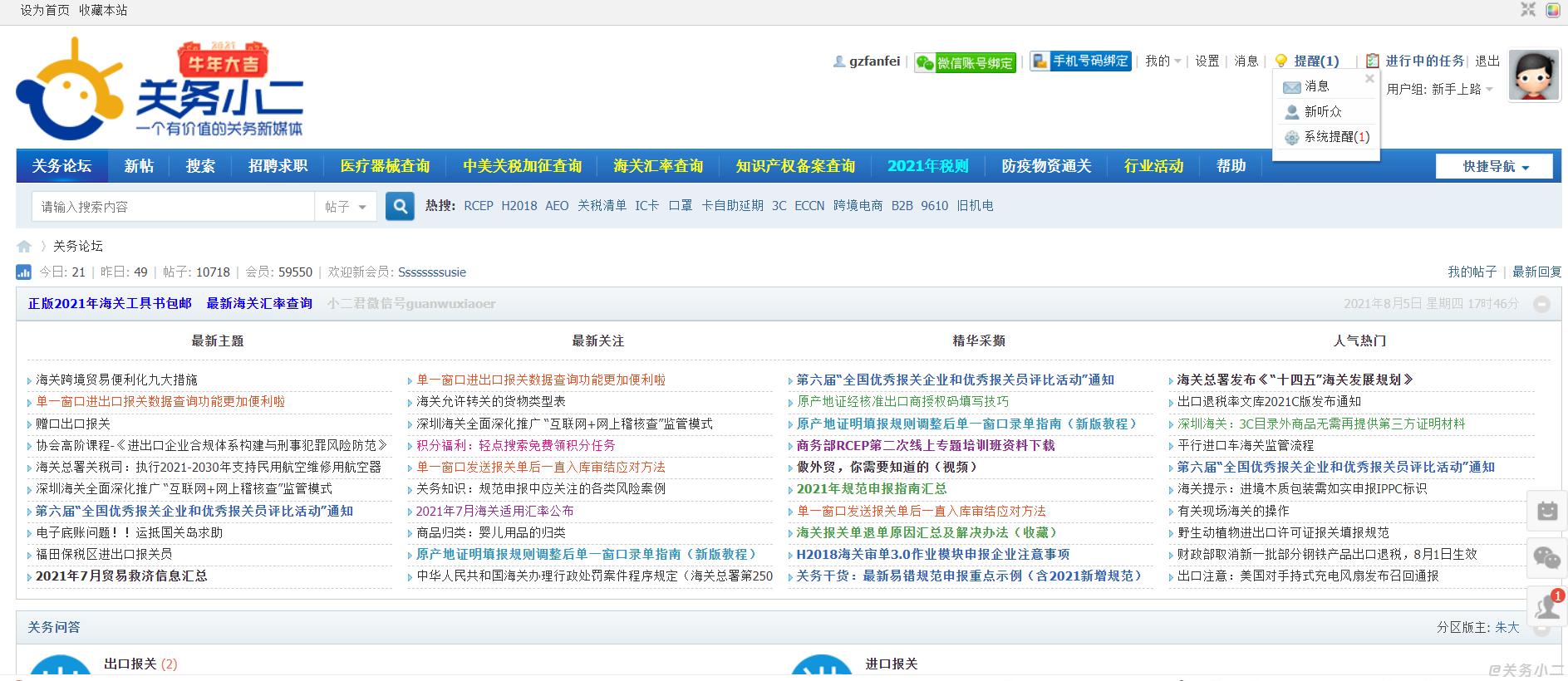This screenshot has height=681, width=1568.
Task: Expand the 我的 dropdown menu
Action: [1163, 61]
